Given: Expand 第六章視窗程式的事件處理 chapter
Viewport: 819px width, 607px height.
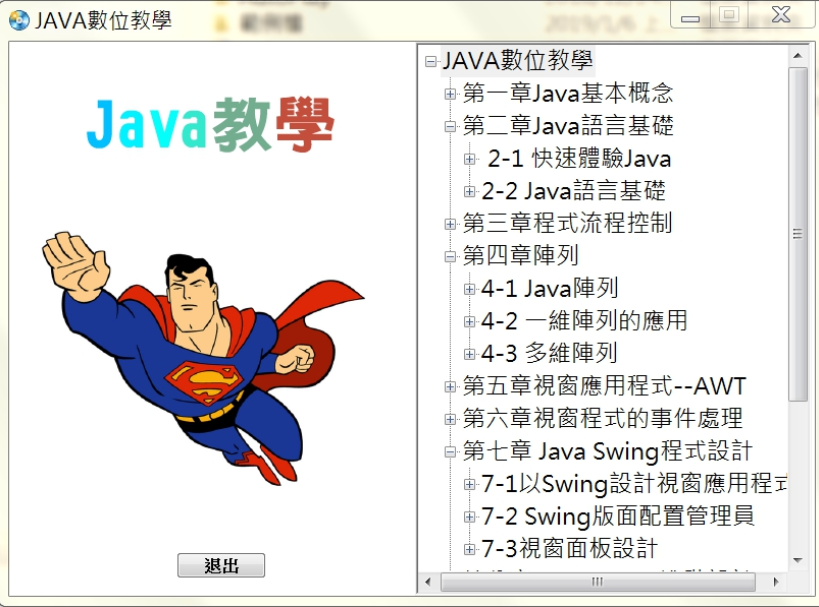Looking at the screenshot, I should point(450,419).
